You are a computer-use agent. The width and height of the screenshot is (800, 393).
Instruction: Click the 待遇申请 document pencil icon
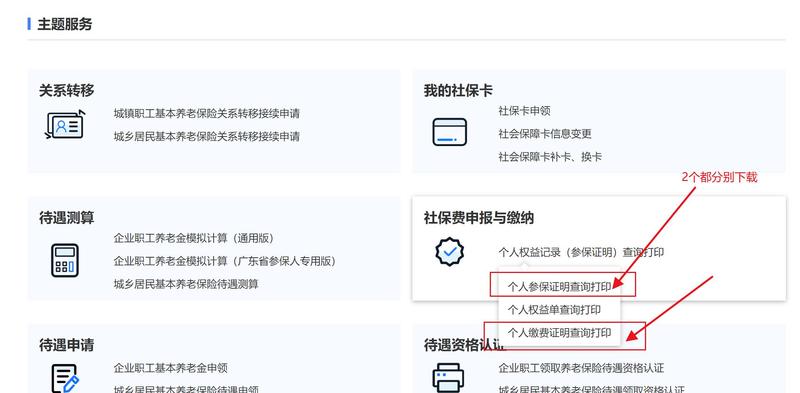click(65, 378)
